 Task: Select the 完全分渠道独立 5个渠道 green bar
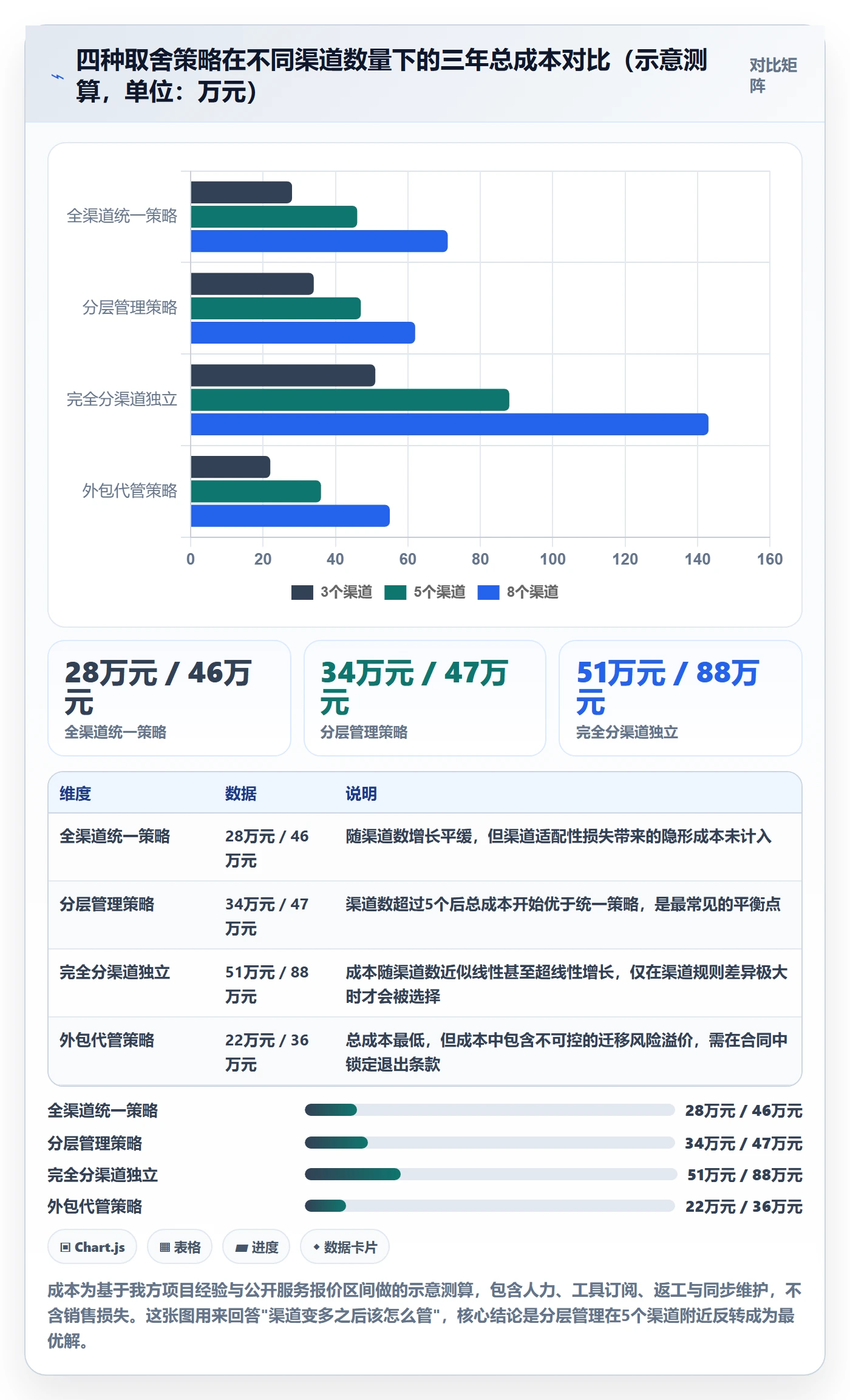point(350,400)
